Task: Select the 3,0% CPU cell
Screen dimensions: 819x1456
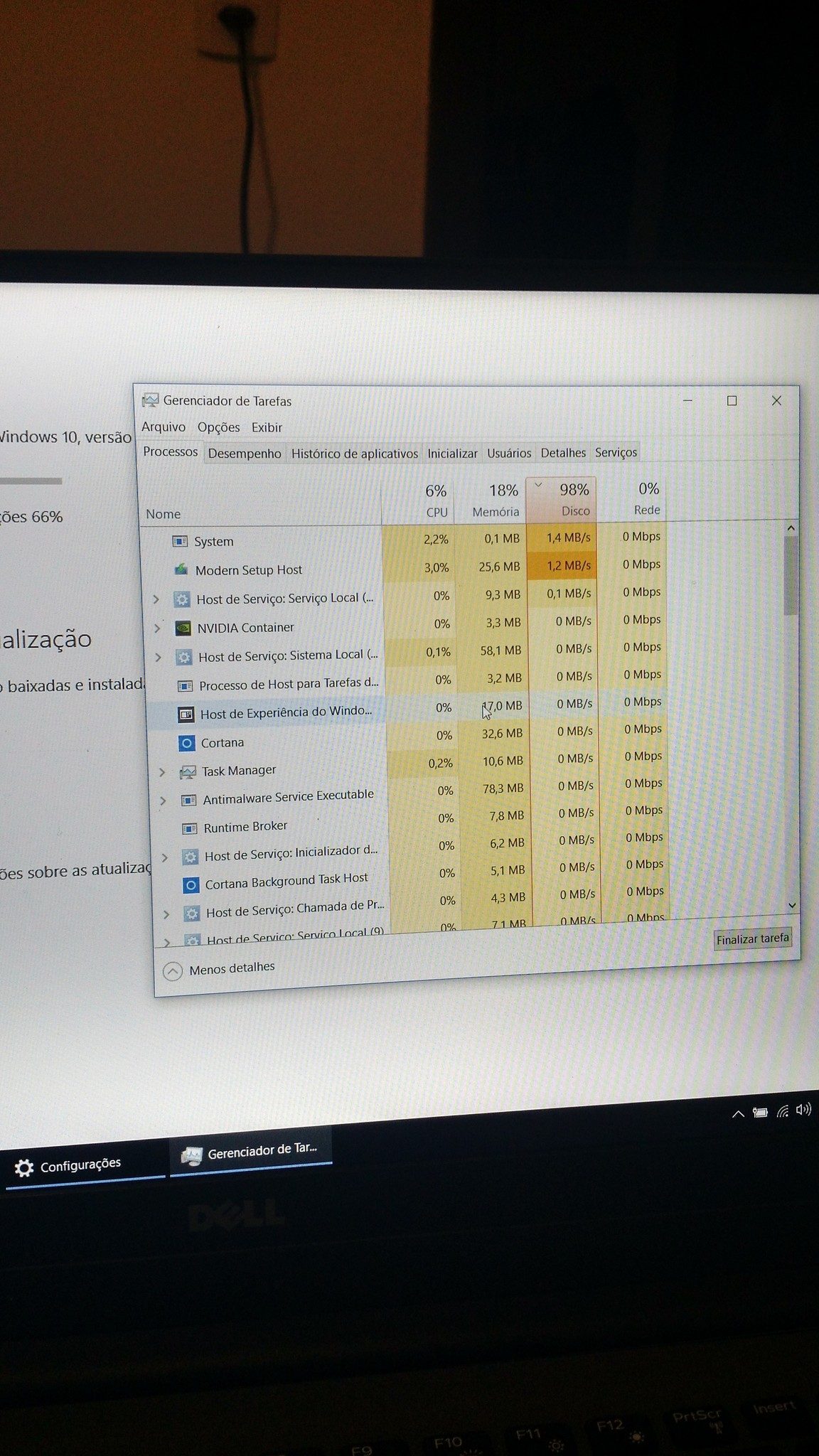Action: [x=419, y=567]
